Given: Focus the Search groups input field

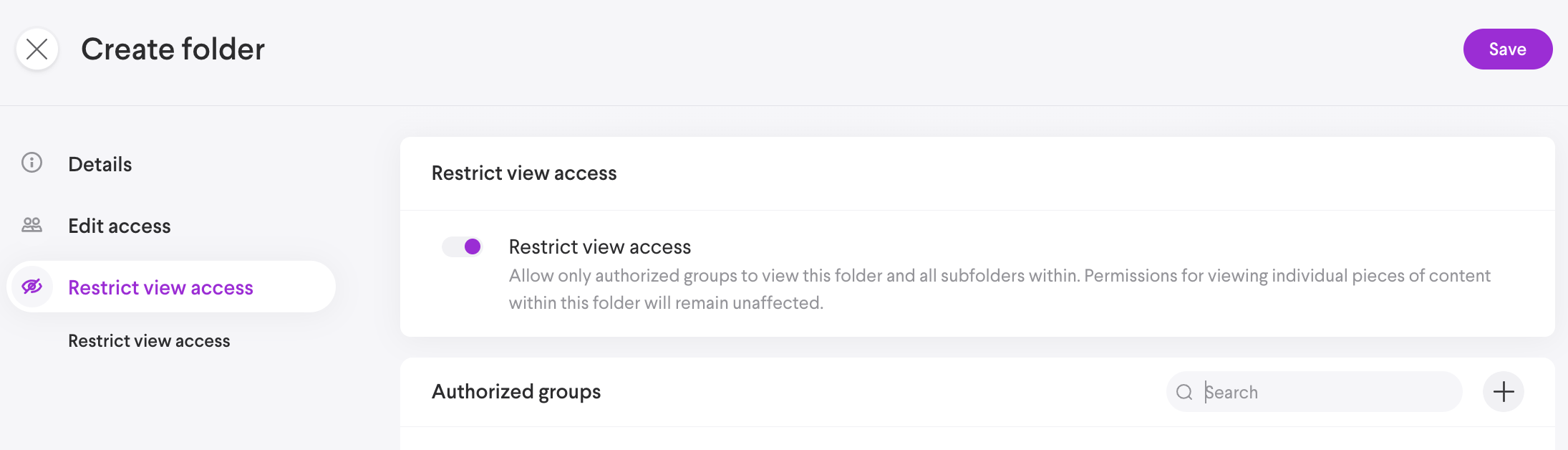Looking at the screenshot, I should coord(1325,392).
